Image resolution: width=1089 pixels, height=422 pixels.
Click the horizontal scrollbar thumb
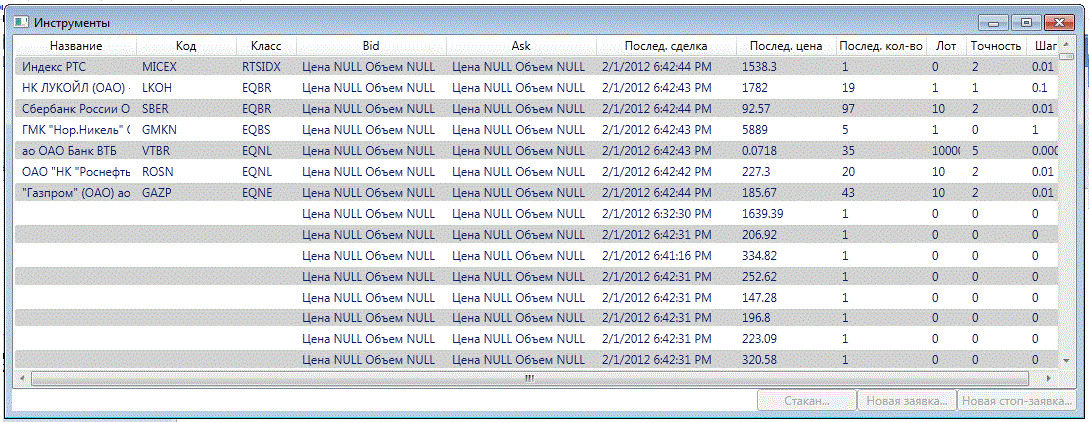(x=529, y=378)
